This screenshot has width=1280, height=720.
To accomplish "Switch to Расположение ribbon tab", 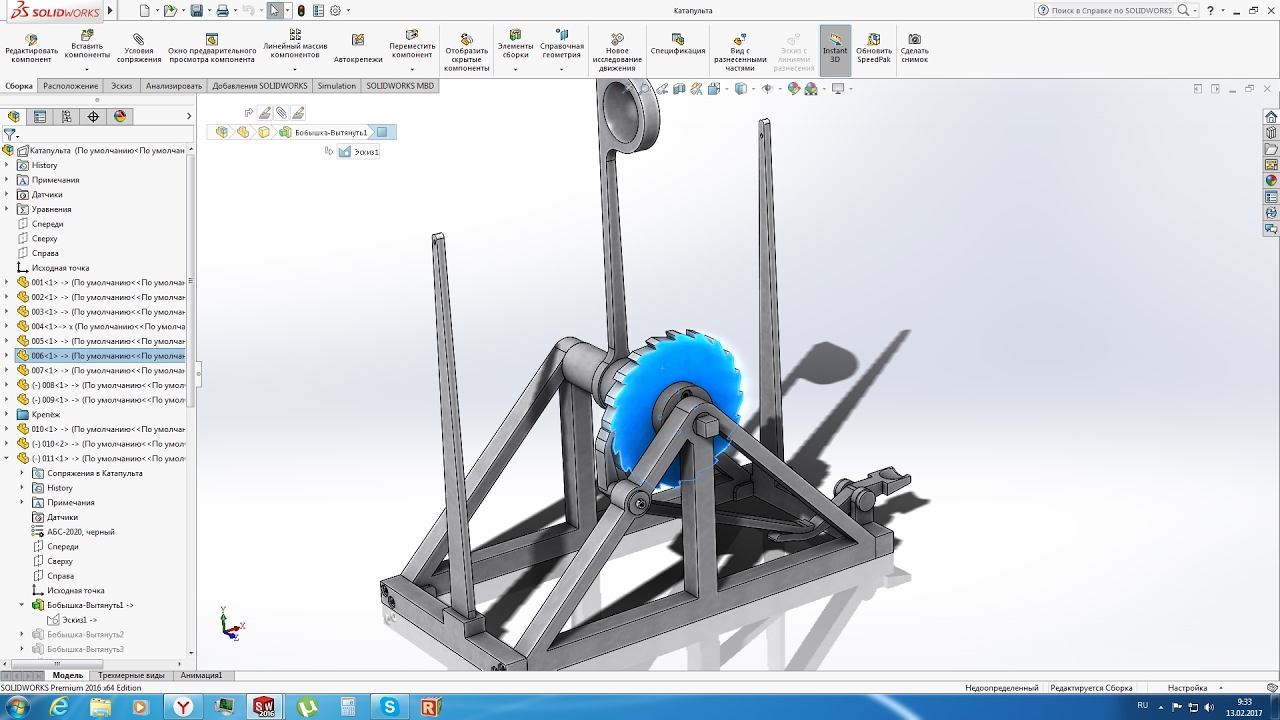I will tap(70, 86).
